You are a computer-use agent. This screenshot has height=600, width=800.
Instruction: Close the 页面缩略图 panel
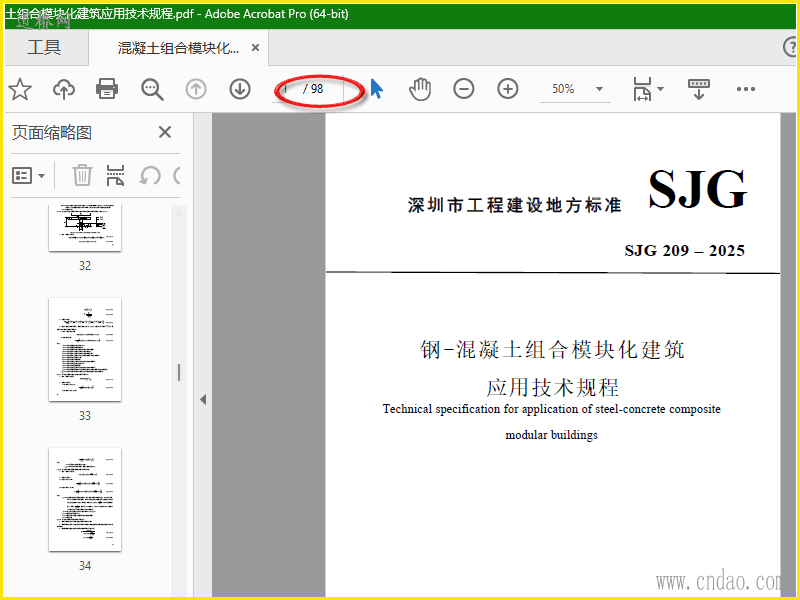pyautogui.click(x=165, y=132)
